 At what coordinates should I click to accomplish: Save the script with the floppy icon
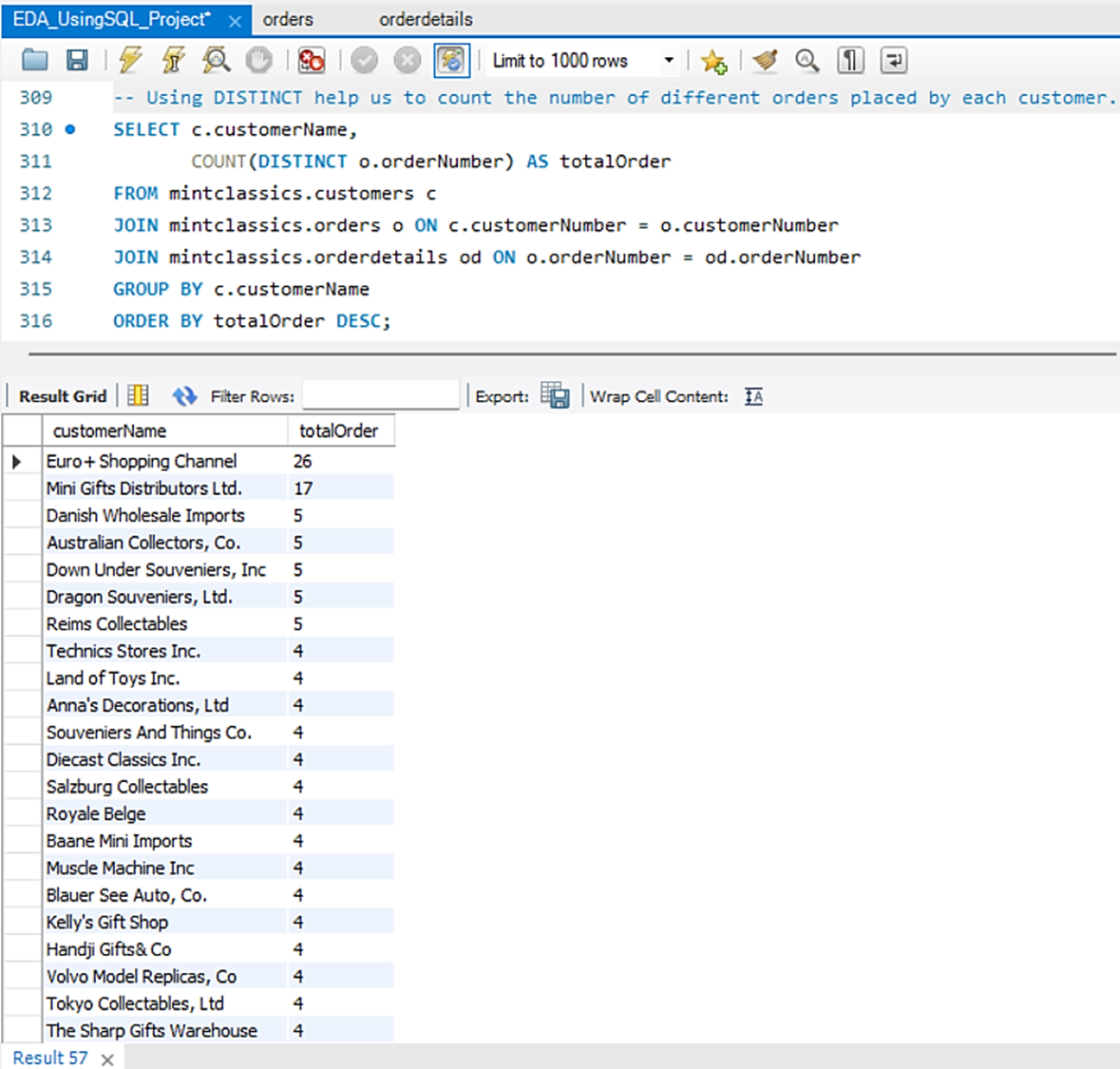(77, 60)
